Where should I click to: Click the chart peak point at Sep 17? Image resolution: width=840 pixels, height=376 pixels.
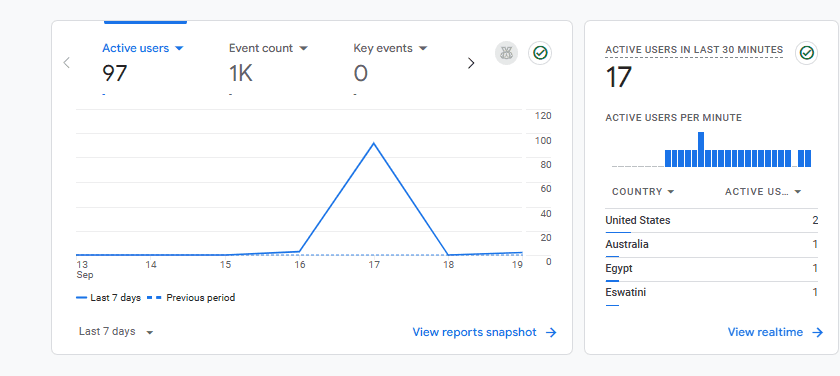tap(373, 143)
